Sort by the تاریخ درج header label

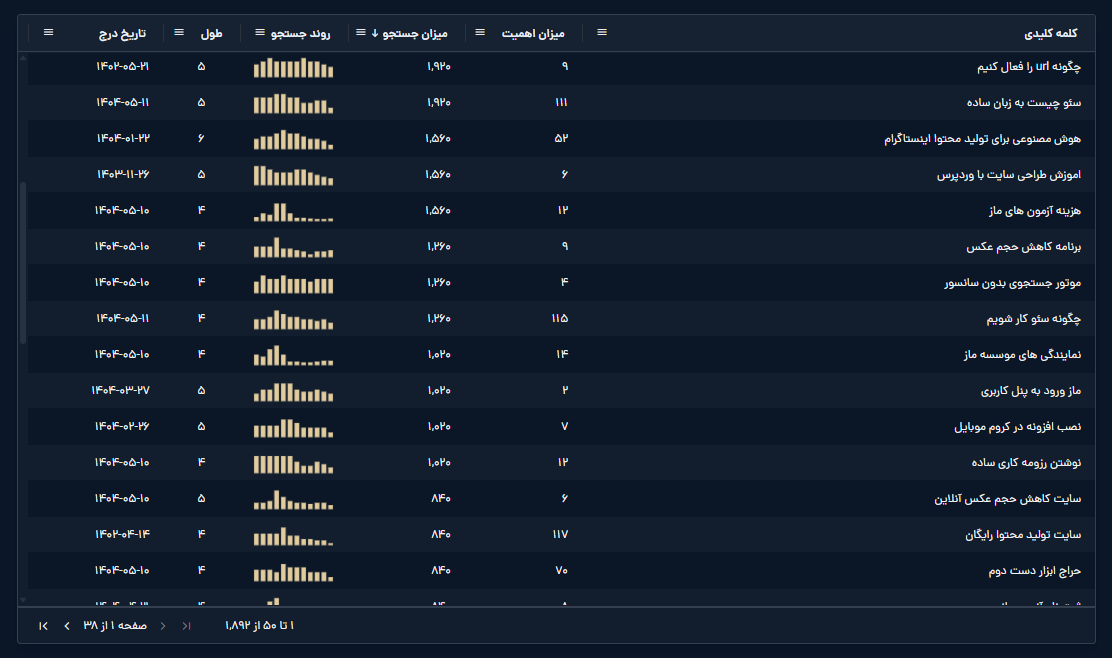click(121, 33)
